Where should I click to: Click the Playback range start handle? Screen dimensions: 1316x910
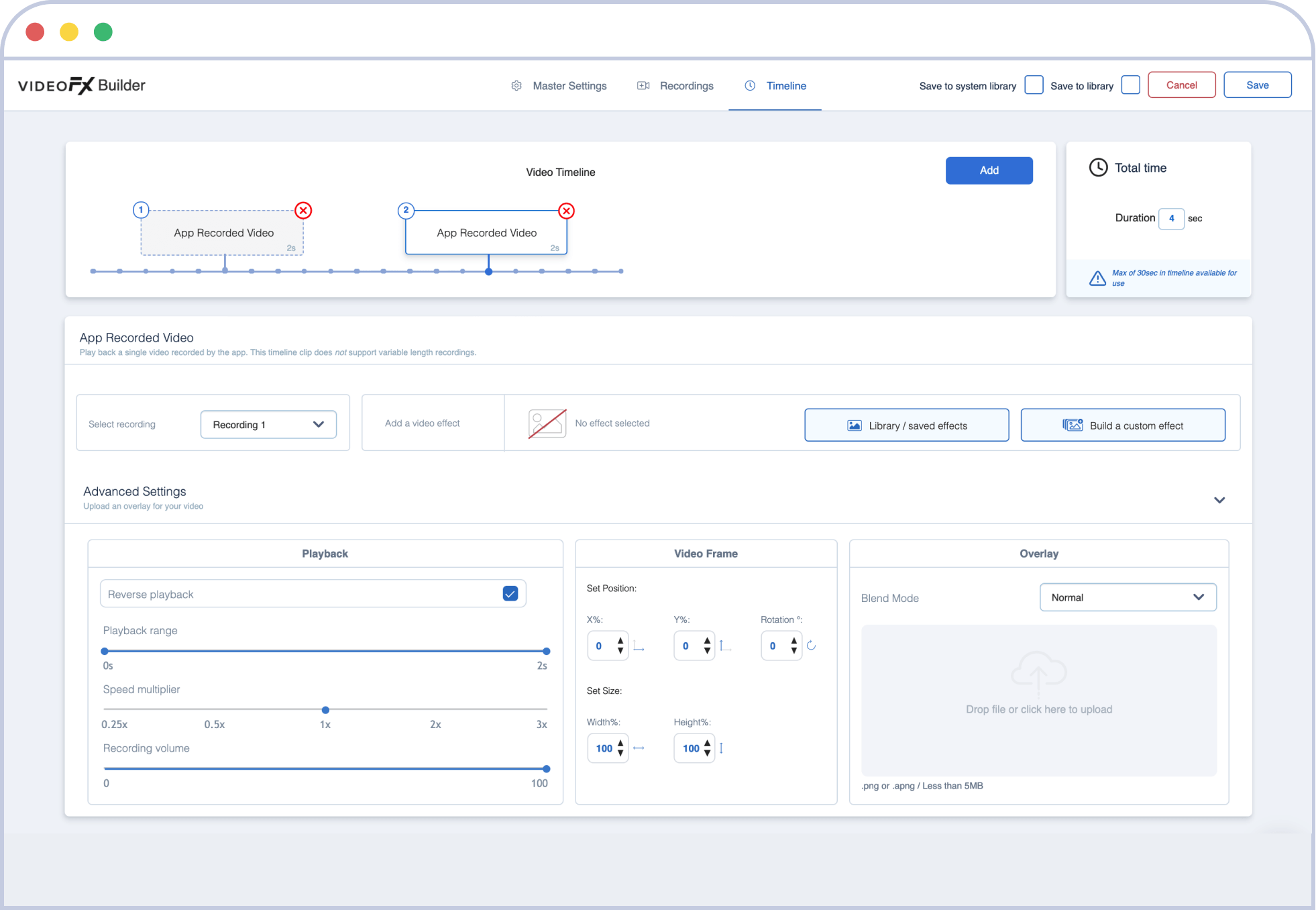coord(105,651)
